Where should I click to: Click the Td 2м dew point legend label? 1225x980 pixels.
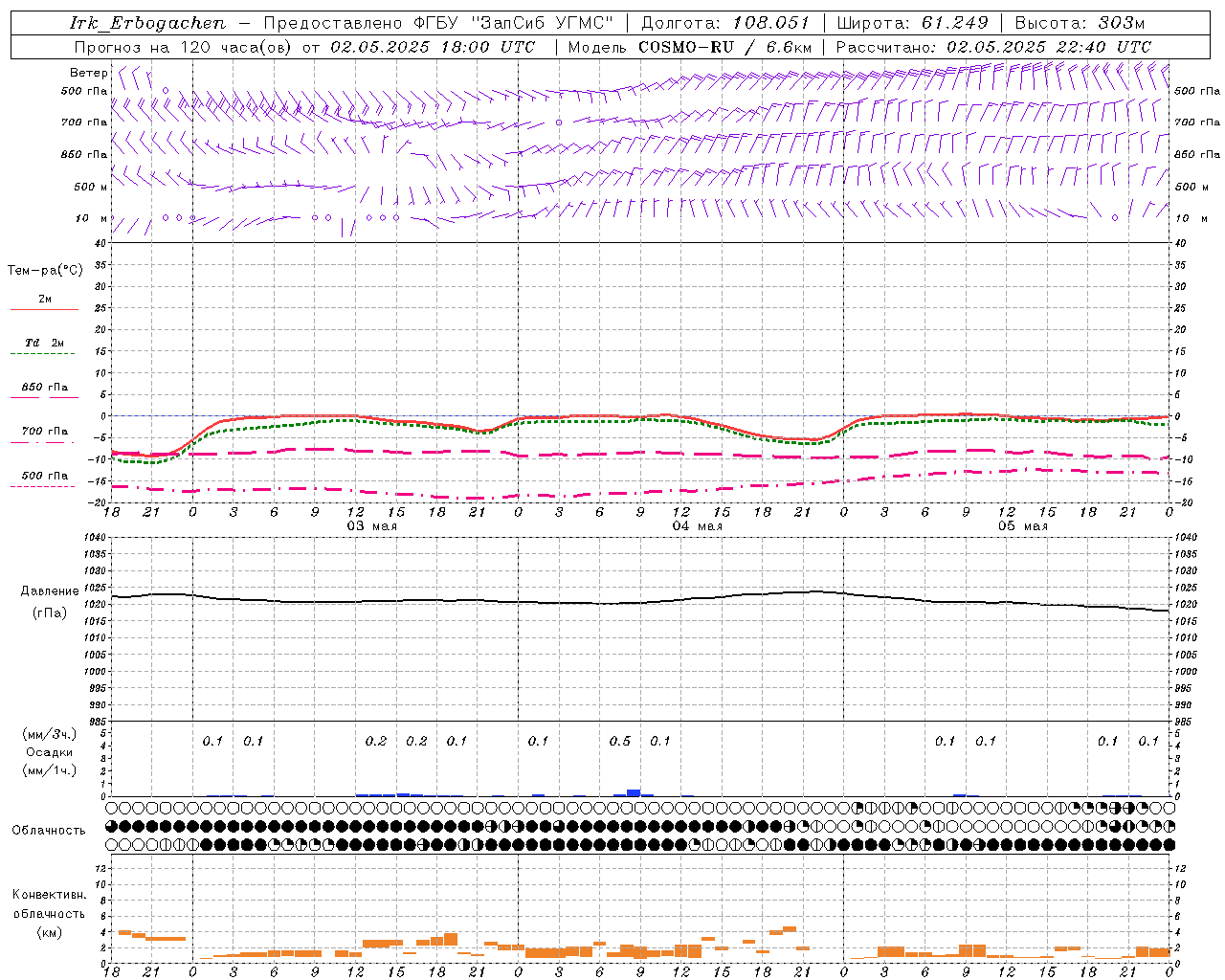45,343
